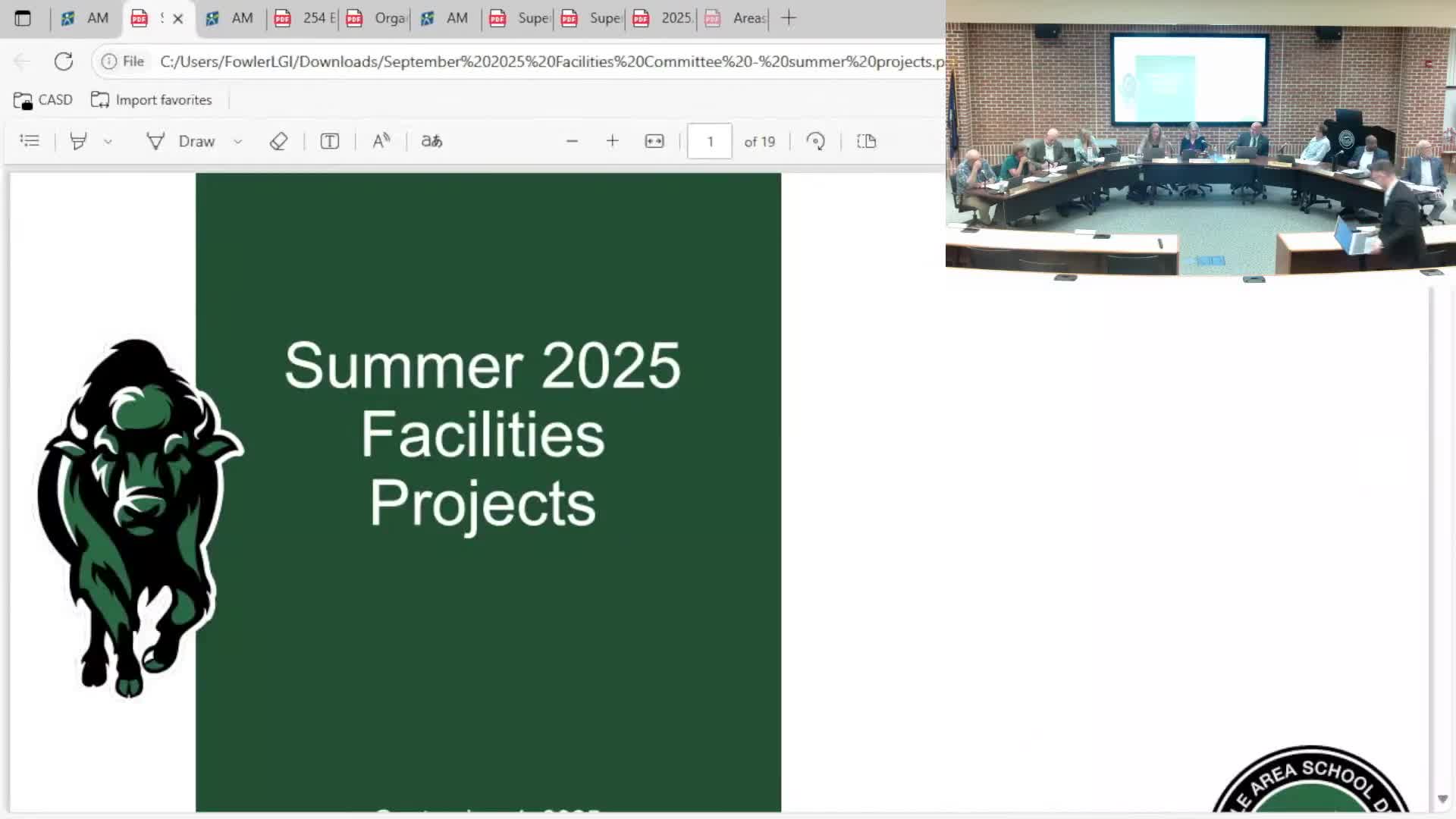Rotate the PDF page

[x=816, y=141]
